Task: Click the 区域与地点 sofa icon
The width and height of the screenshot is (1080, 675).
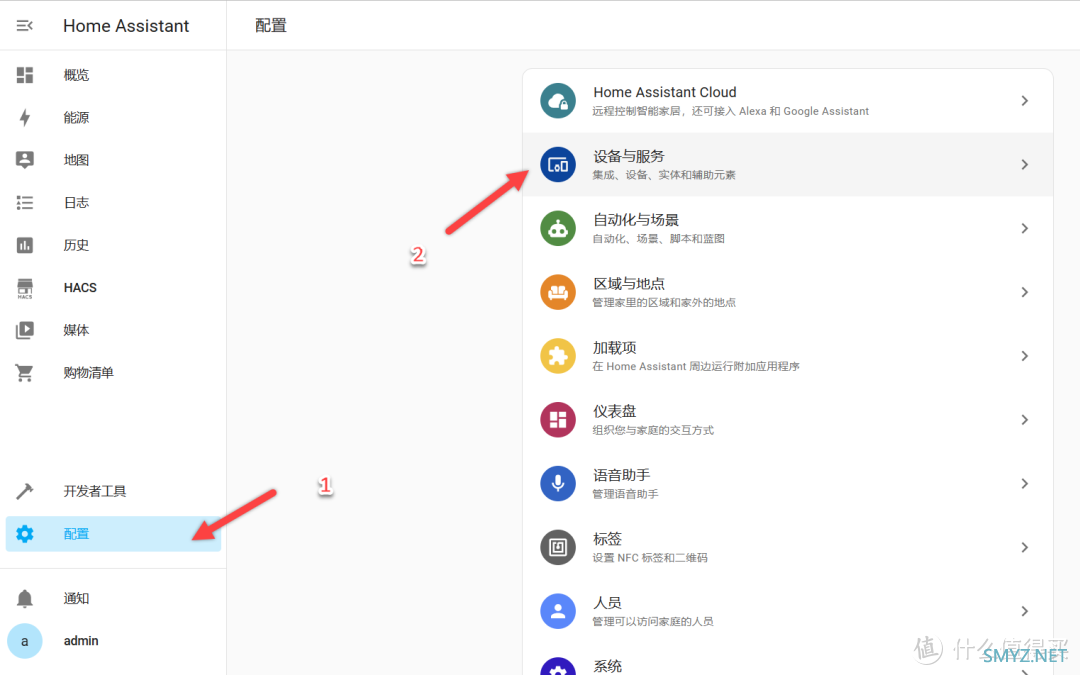Action: point(558,292)
